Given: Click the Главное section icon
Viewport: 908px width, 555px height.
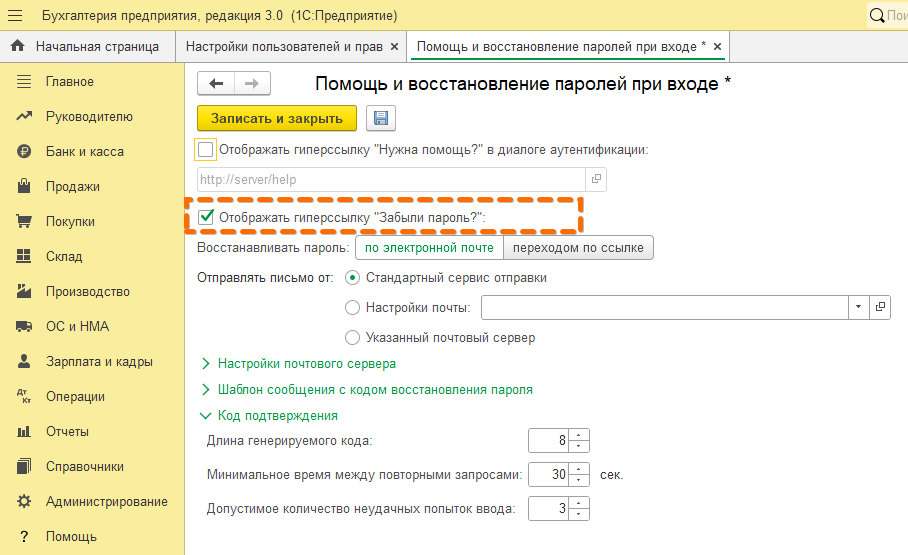Looking at the screenshot, I should (24, 82).
